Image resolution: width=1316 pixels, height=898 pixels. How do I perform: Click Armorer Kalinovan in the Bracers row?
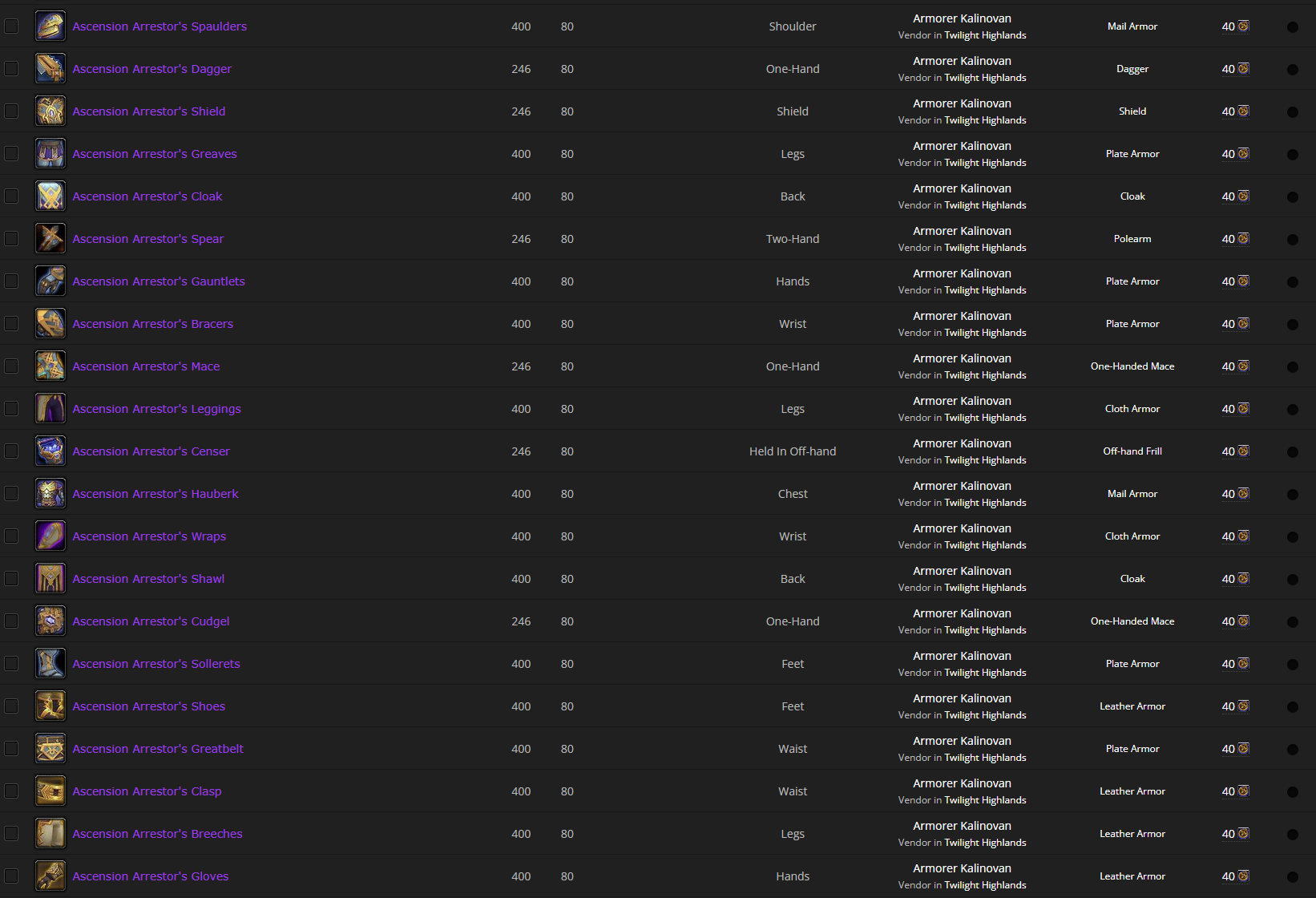(x=962, y=316)
